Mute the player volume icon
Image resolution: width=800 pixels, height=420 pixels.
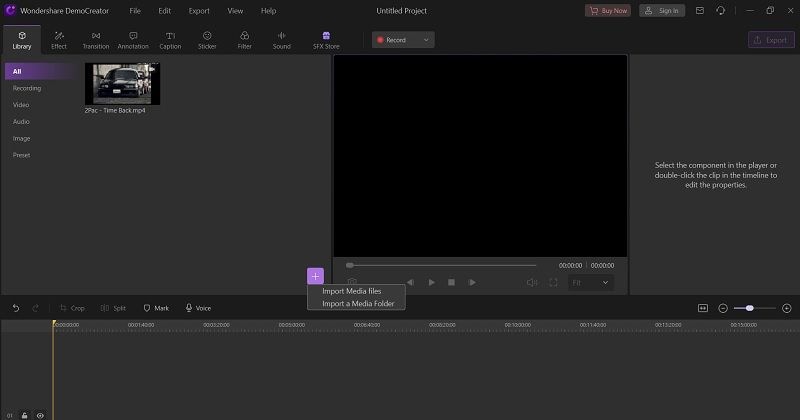pyautogui.click(x=532, y=282)
